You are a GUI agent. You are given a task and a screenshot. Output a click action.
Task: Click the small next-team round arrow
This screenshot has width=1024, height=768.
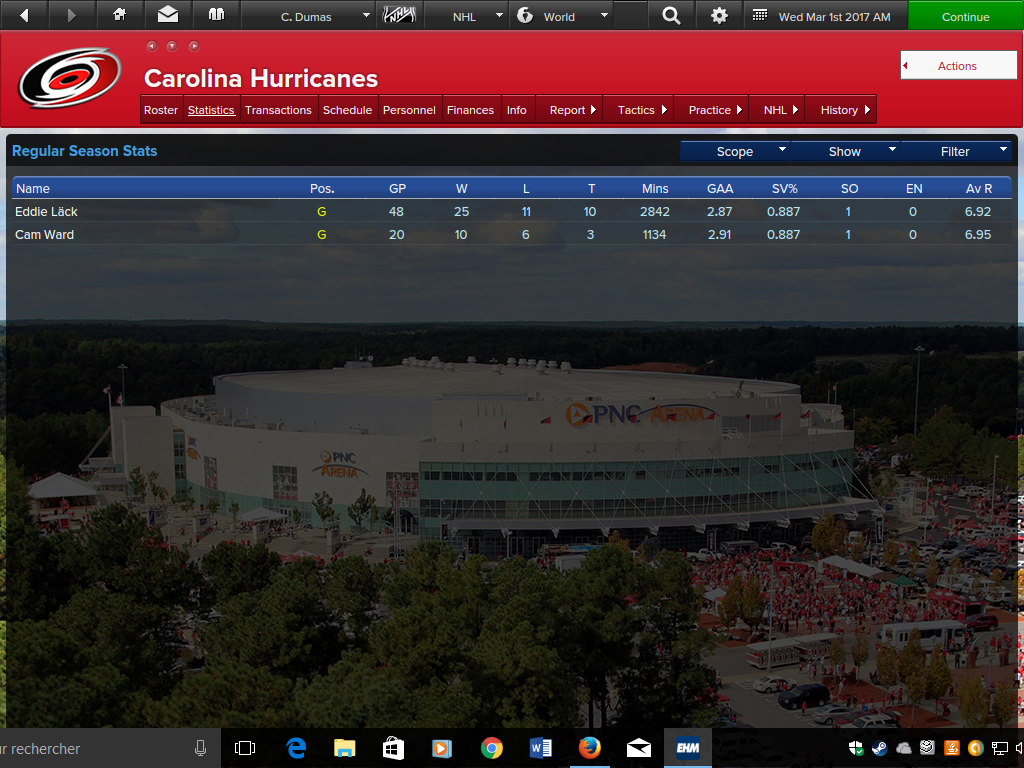click(193, 46)
